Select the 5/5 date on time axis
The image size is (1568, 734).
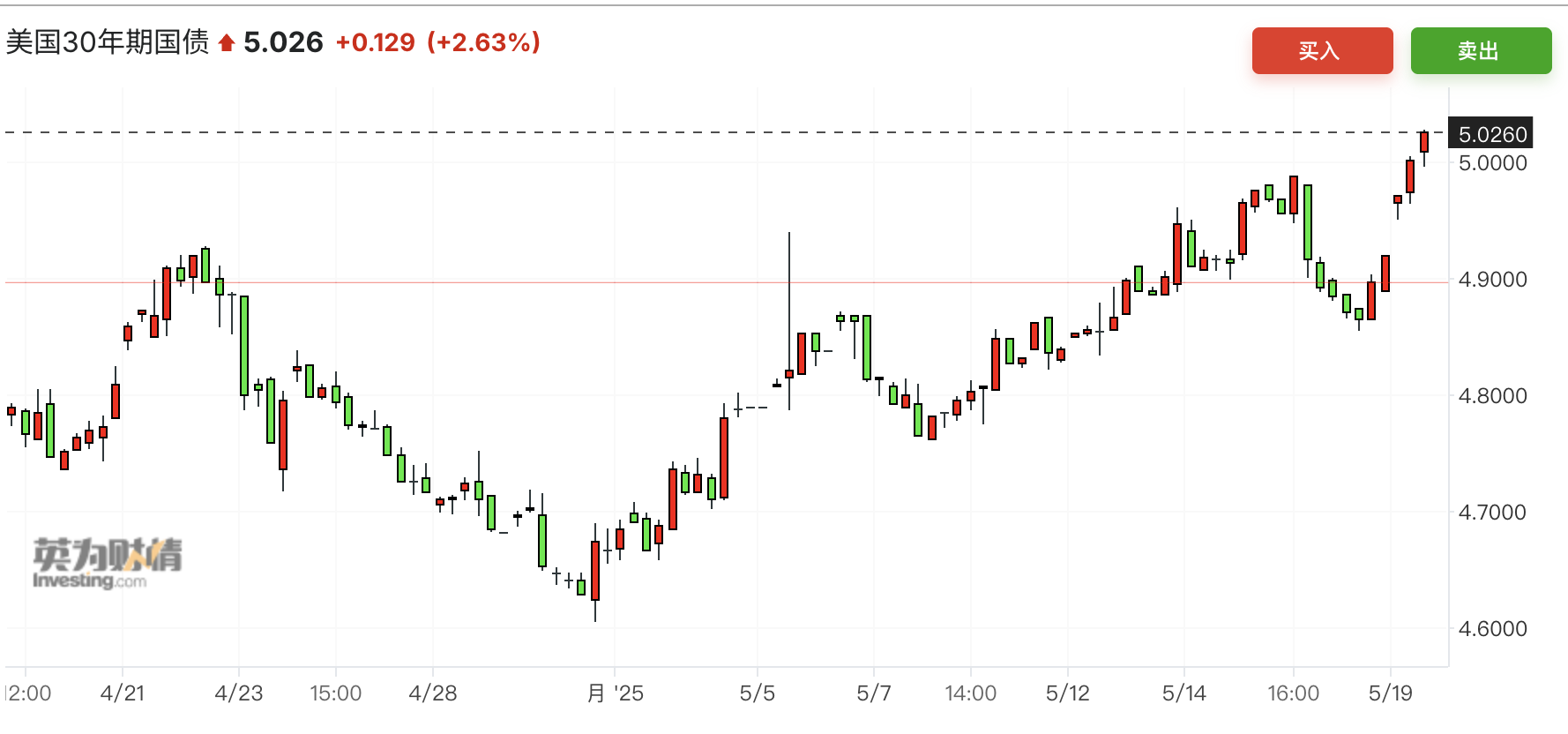coord(758,693)
